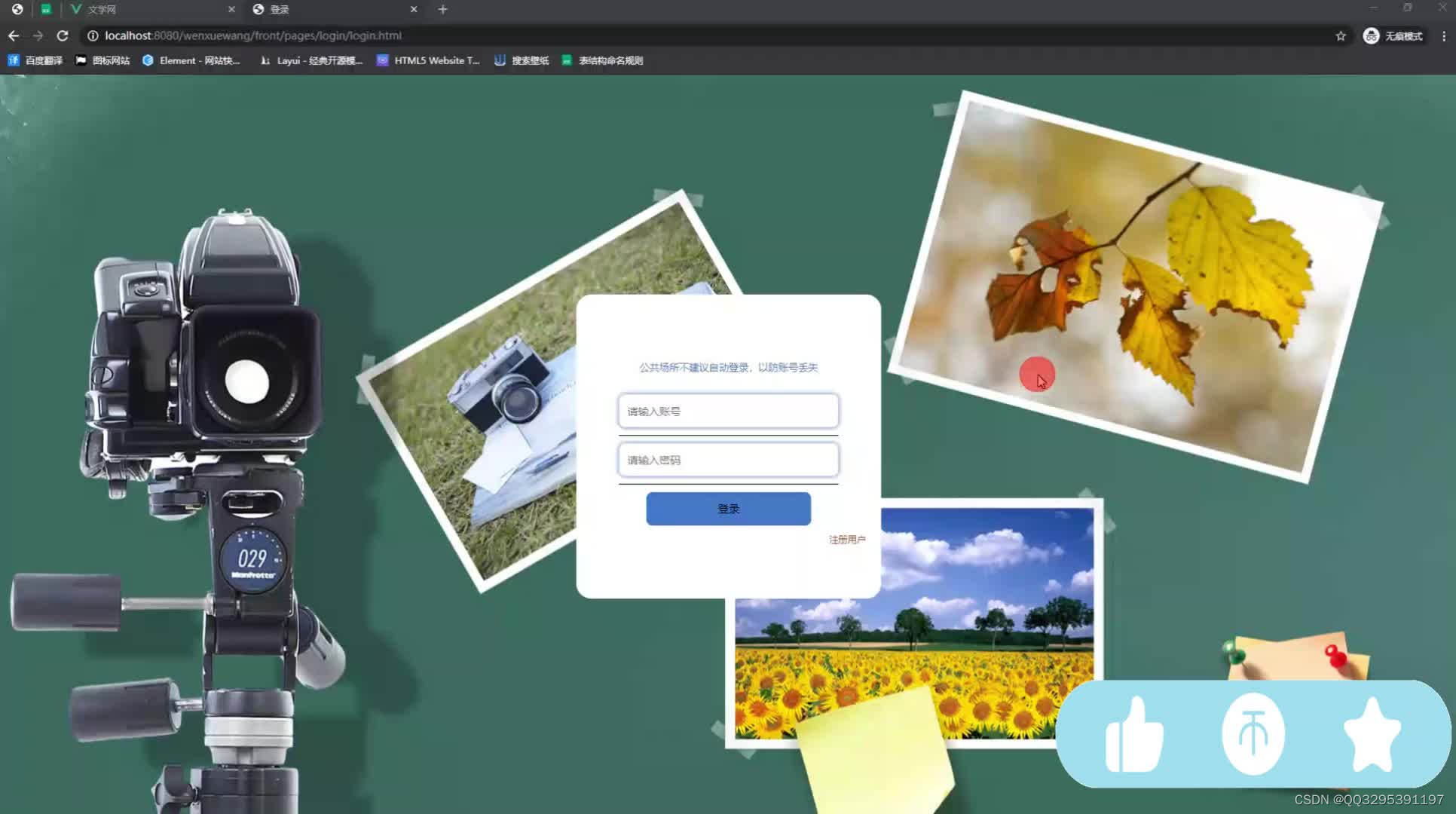
Task: Click the thumbs-up like icon
Action: 1134,734
